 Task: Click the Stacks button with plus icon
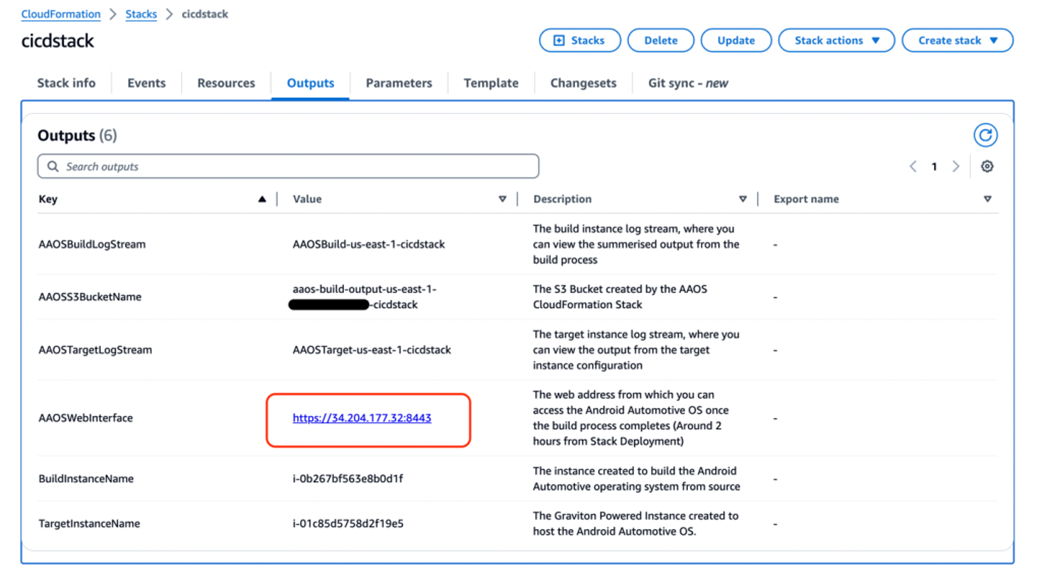tap(579, 41)
